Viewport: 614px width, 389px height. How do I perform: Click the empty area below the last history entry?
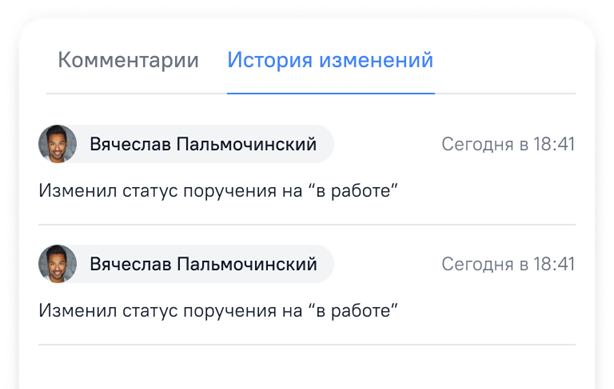pyautogui.click(x=307, y=368)
